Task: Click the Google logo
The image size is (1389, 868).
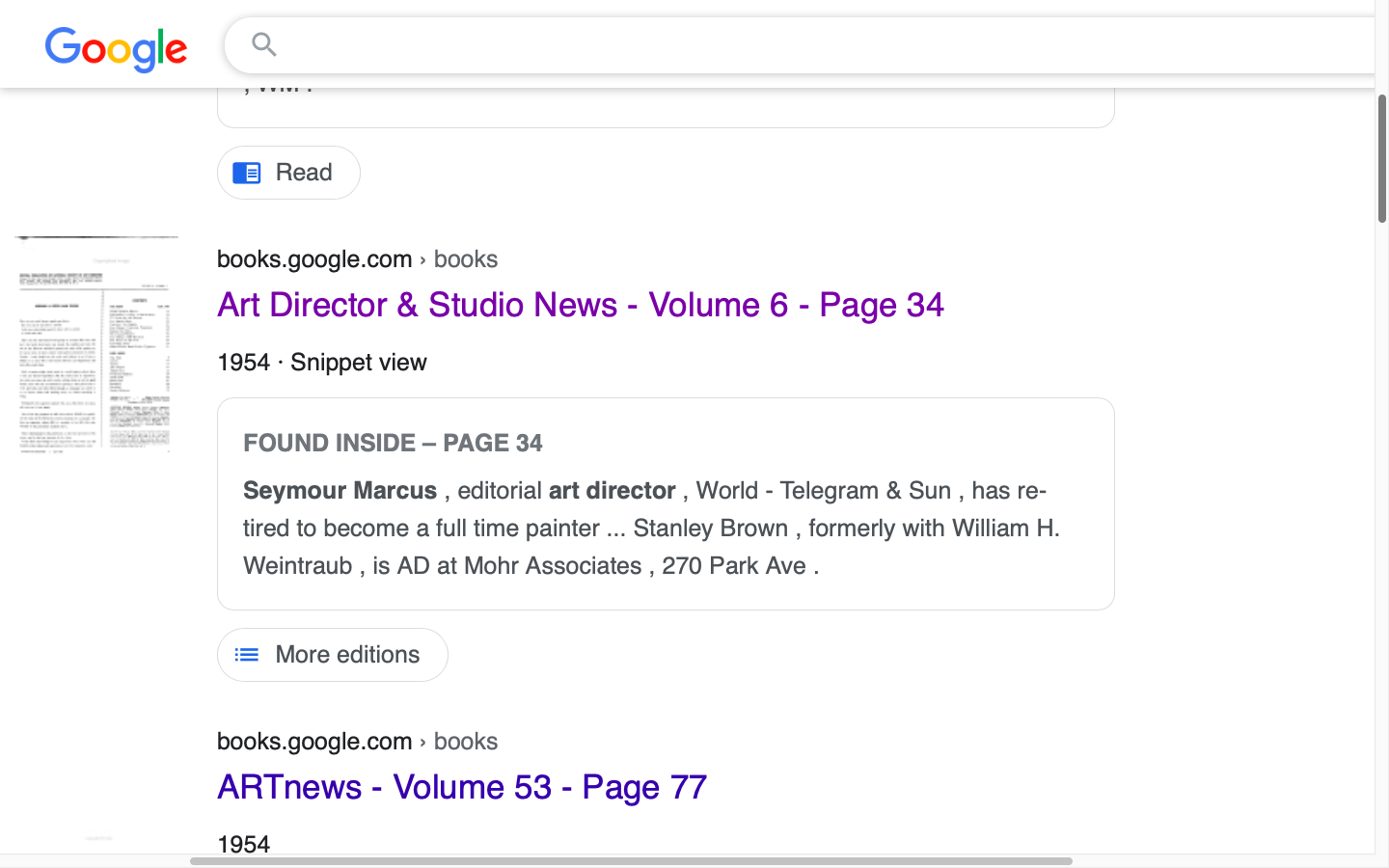Action: pyautogui.click(x=116, y=49)
